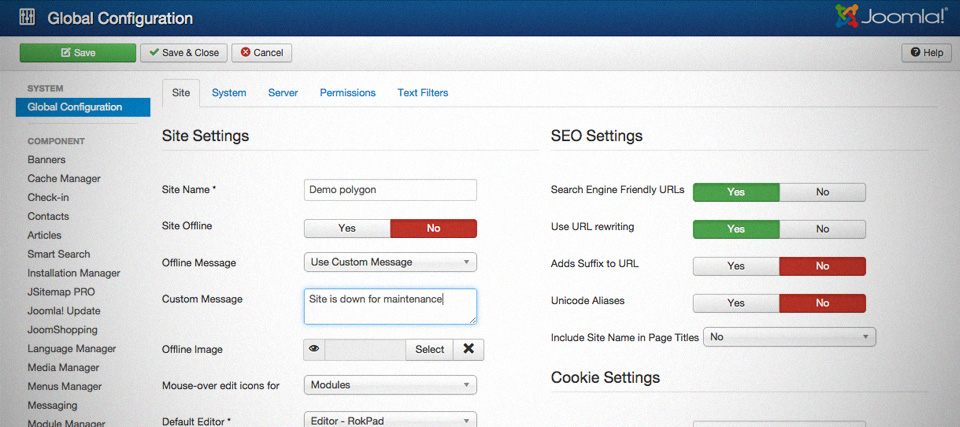Open Menus Manager in sidebar
The width and height of the screenshot is (960, 427).
click(x=64, y=387)
